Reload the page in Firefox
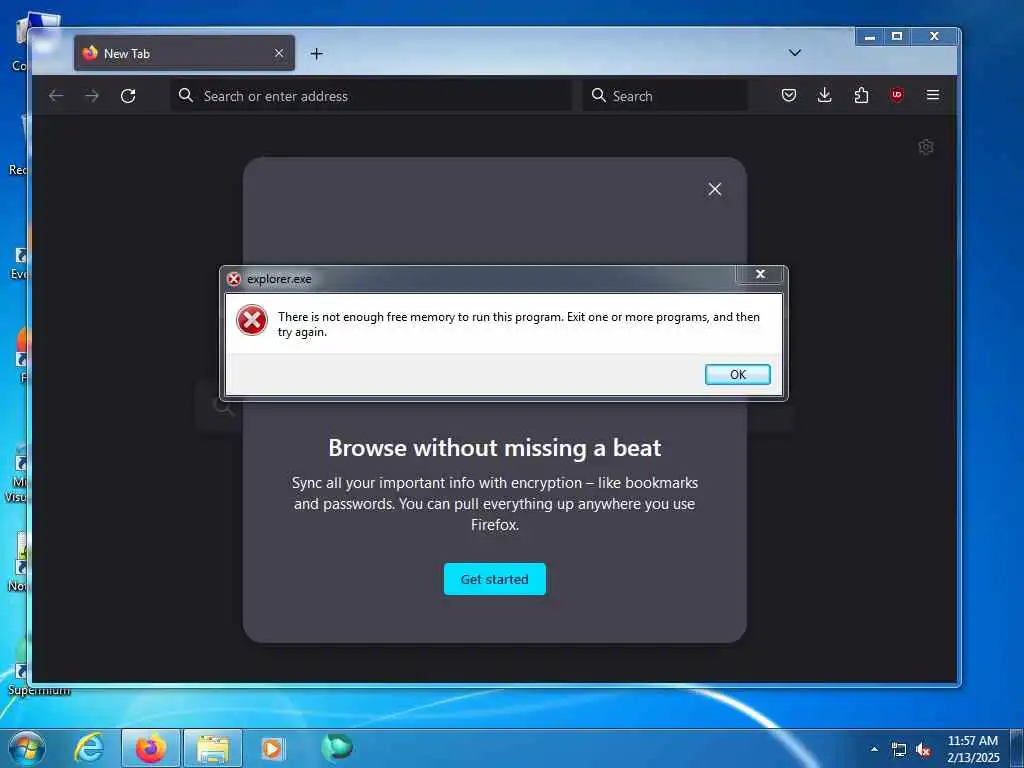 [x=128, y=96]
